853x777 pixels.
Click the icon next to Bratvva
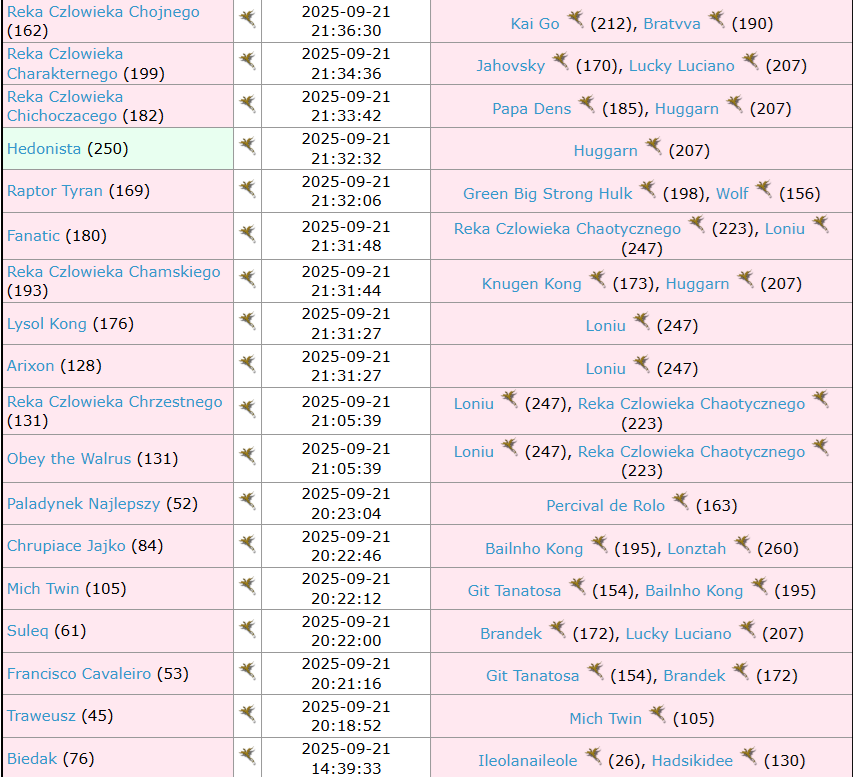click(x=716, y=20)
